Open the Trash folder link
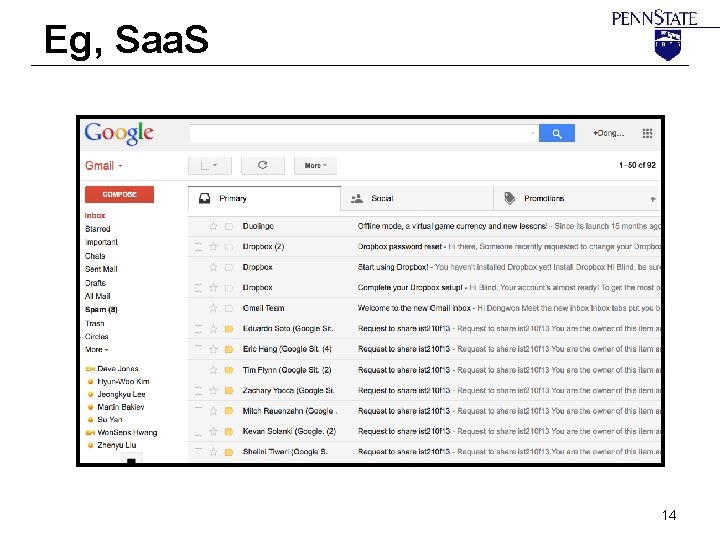 pos(95,323)
